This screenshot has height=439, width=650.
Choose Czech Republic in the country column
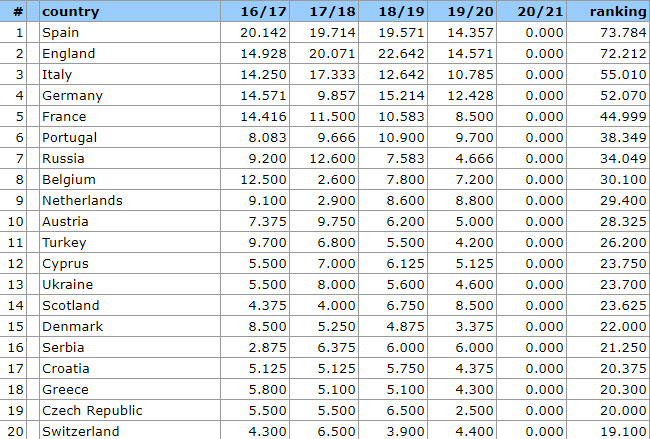tap(92, 410)
